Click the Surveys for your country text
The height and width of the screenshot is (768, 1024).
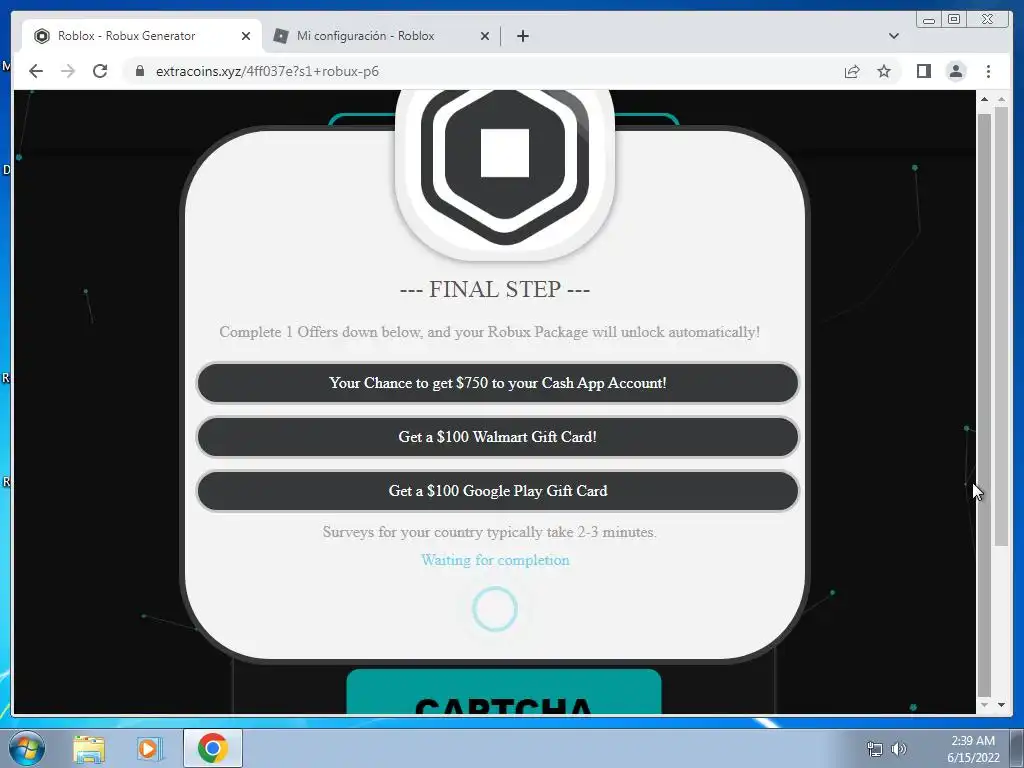pyautogui.click(x=490, y=532)
